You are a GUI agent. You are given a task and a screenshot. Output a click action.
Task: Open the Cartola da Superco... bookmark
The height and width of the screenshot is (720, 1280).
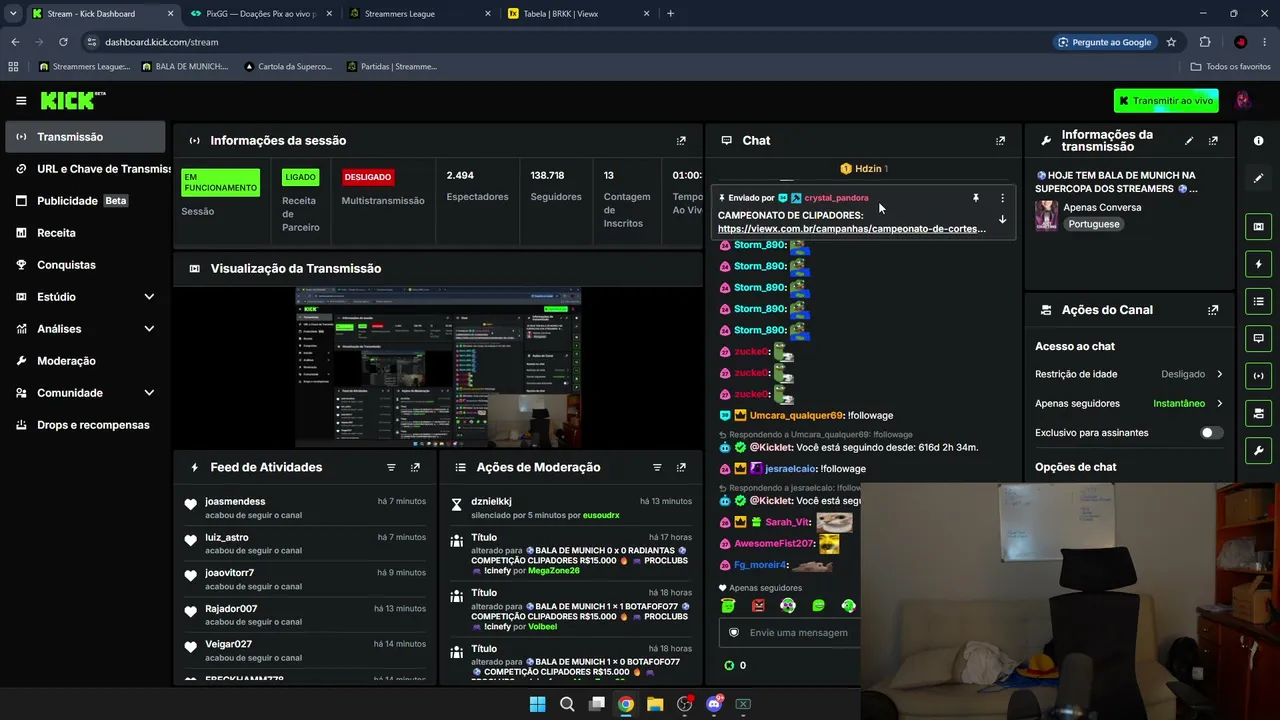288,67
